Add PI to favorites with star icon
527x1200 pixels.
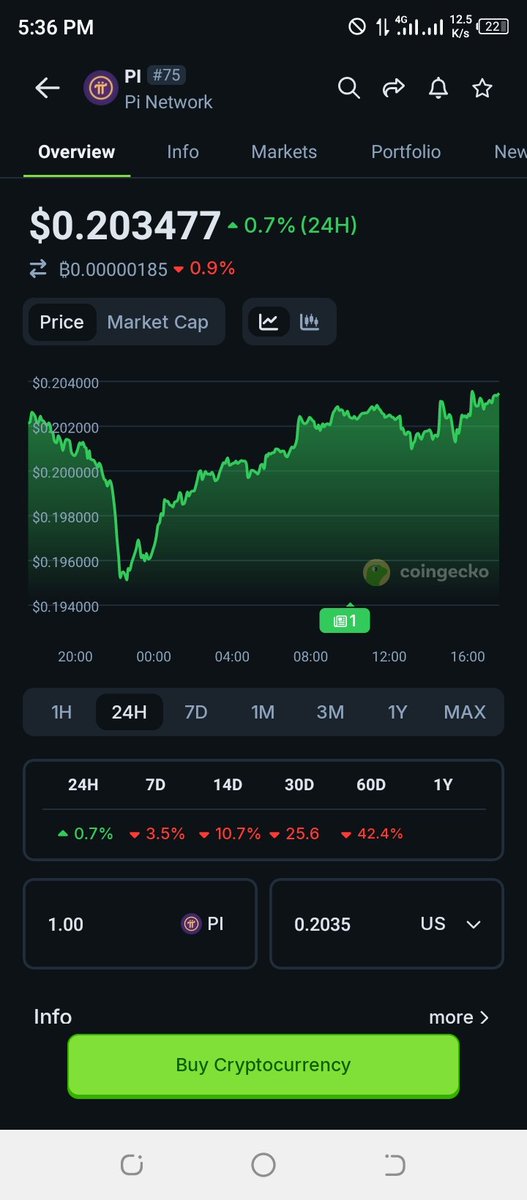coord(482,88)
